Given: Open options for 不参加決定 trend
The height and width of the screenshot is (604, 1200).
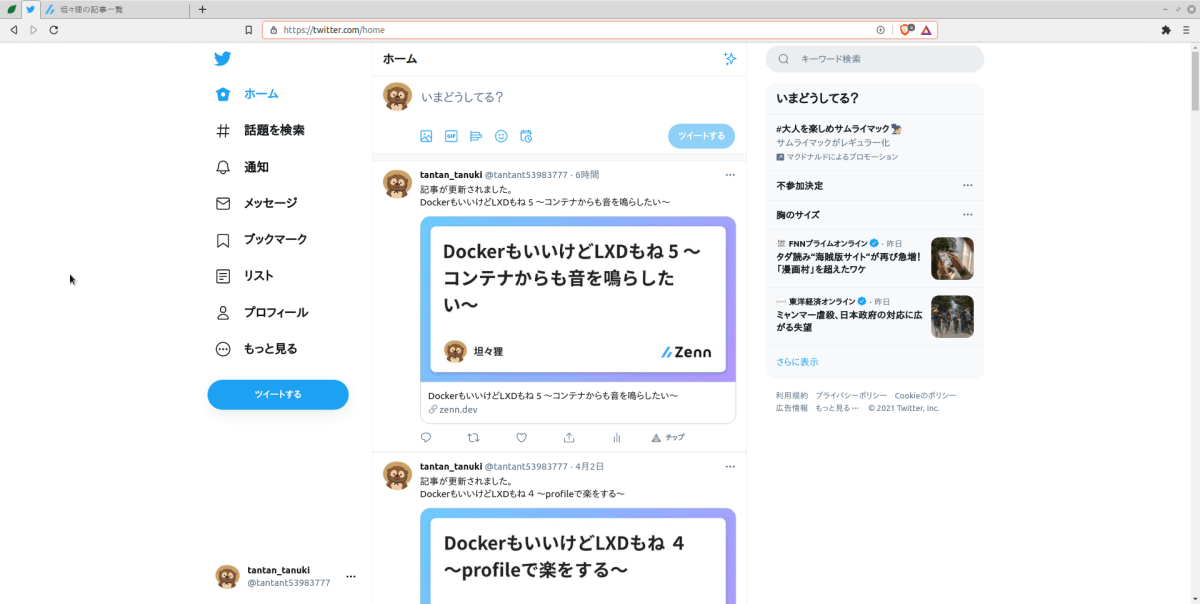Looking at the screenshot, I should [967, 186].
